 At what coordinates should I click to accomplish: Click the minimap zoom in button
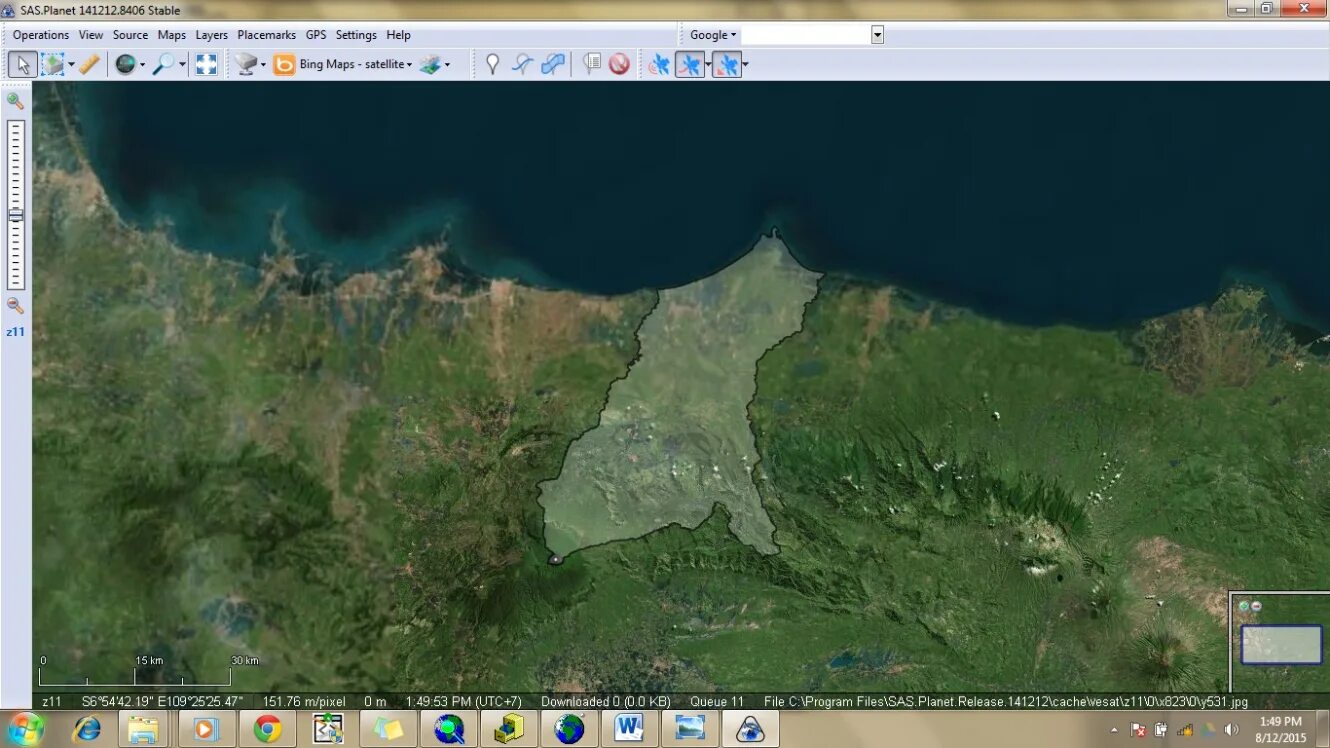click(x=1243, y=606)
